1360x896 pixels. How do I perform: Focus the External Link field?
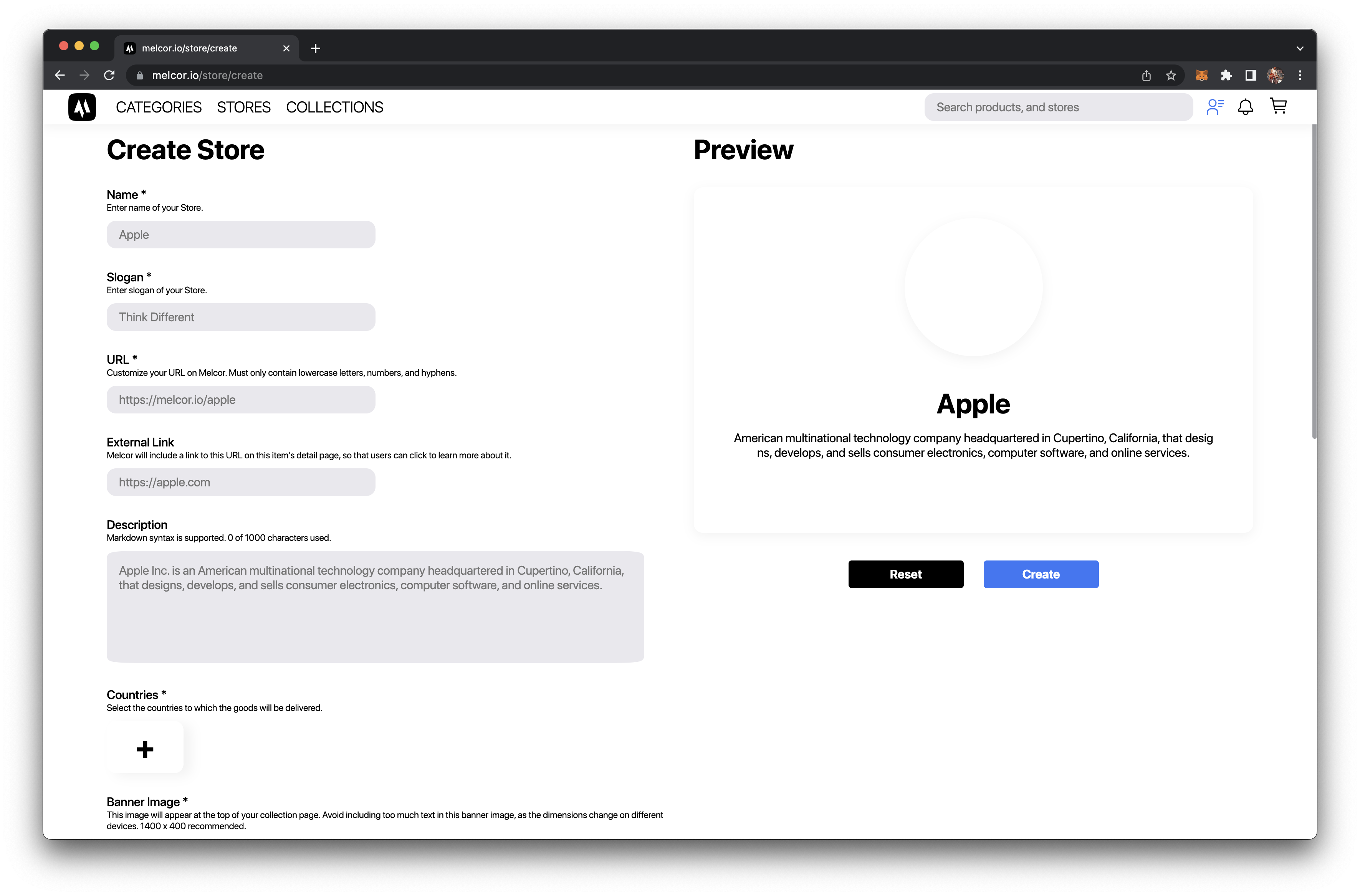click(x=241, y=482)
